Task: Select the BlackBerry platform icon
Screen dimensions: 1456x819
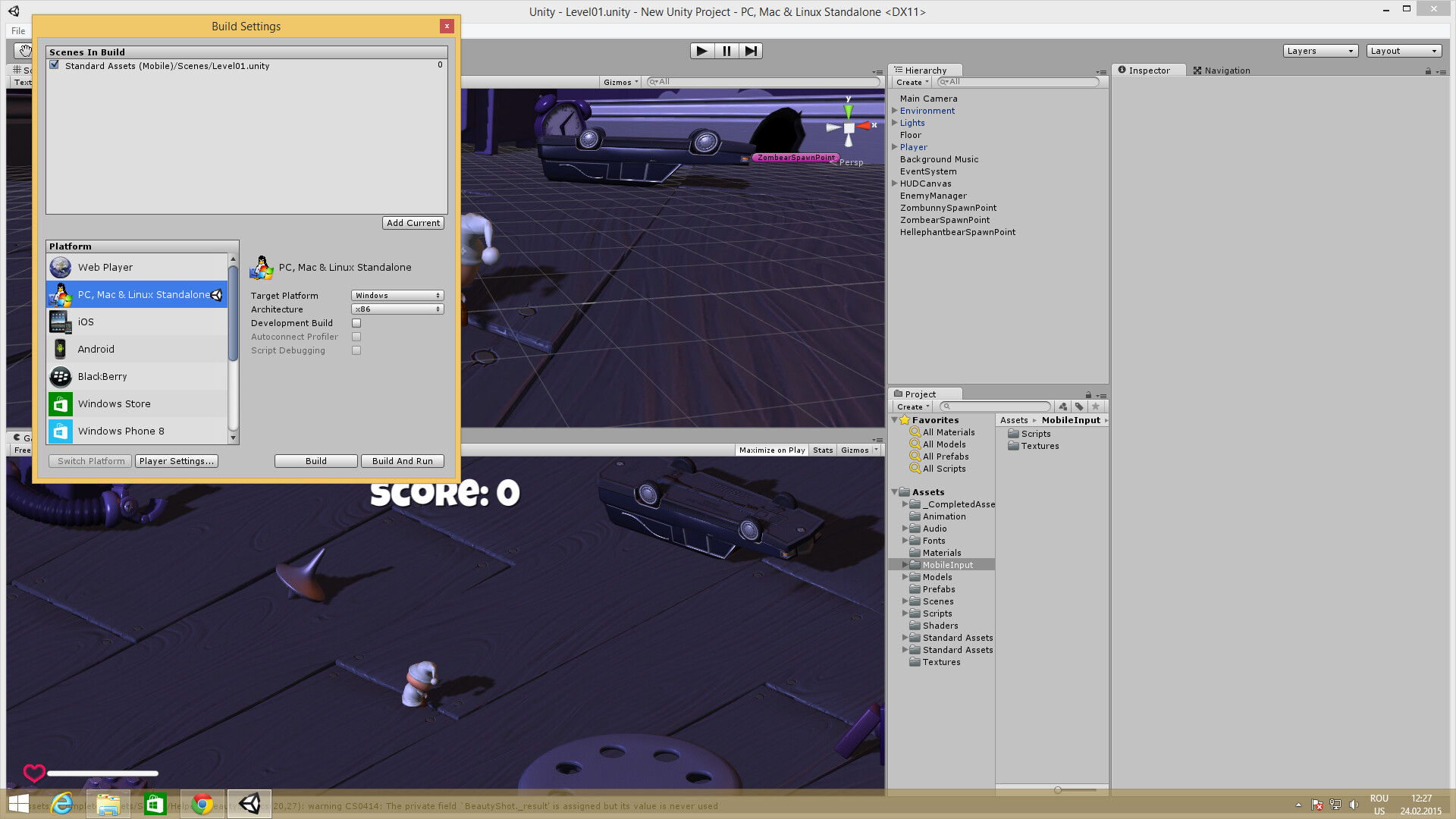Action: 60,376
